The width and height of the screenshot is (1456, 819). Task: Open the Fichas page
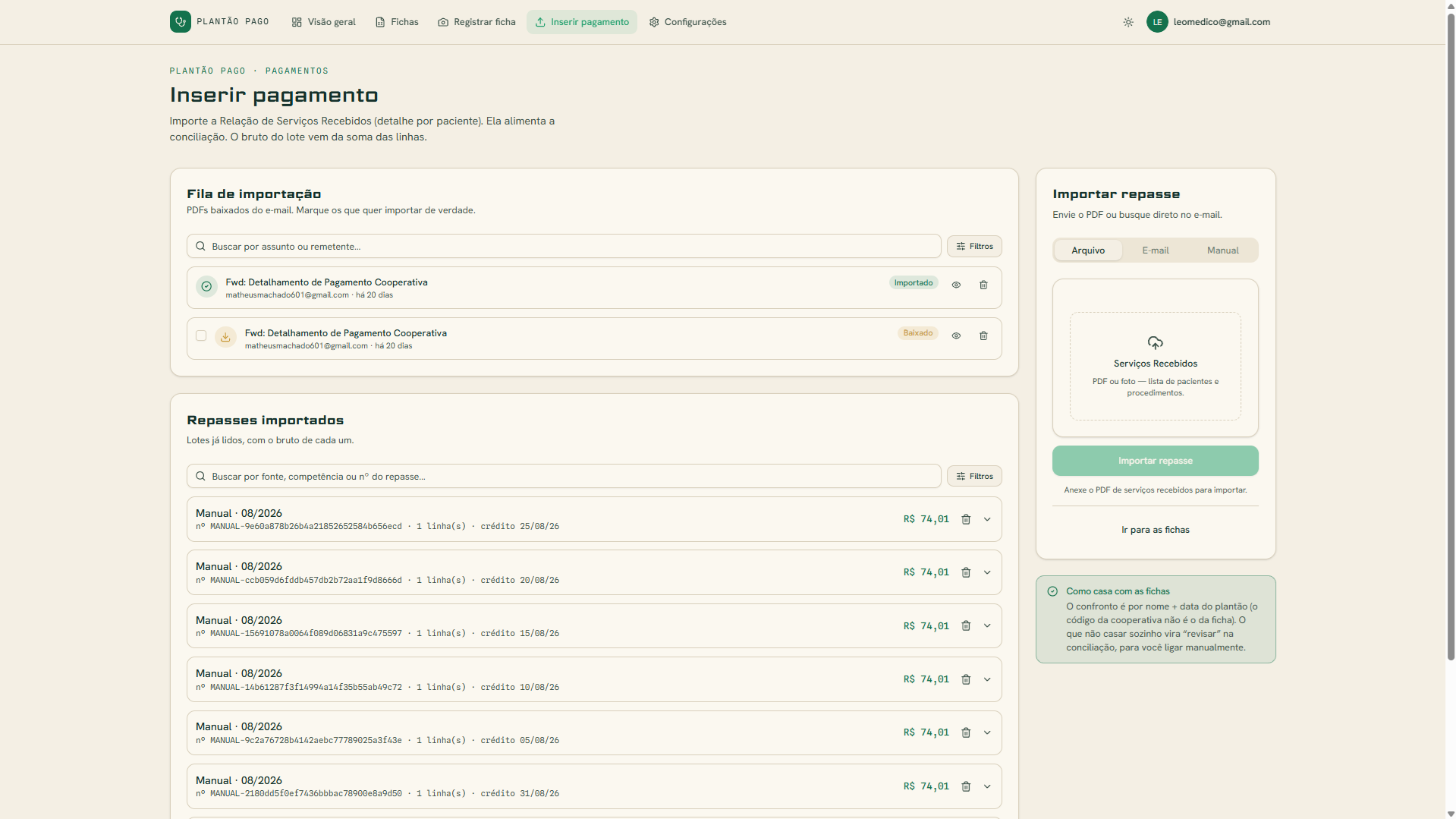397,22
